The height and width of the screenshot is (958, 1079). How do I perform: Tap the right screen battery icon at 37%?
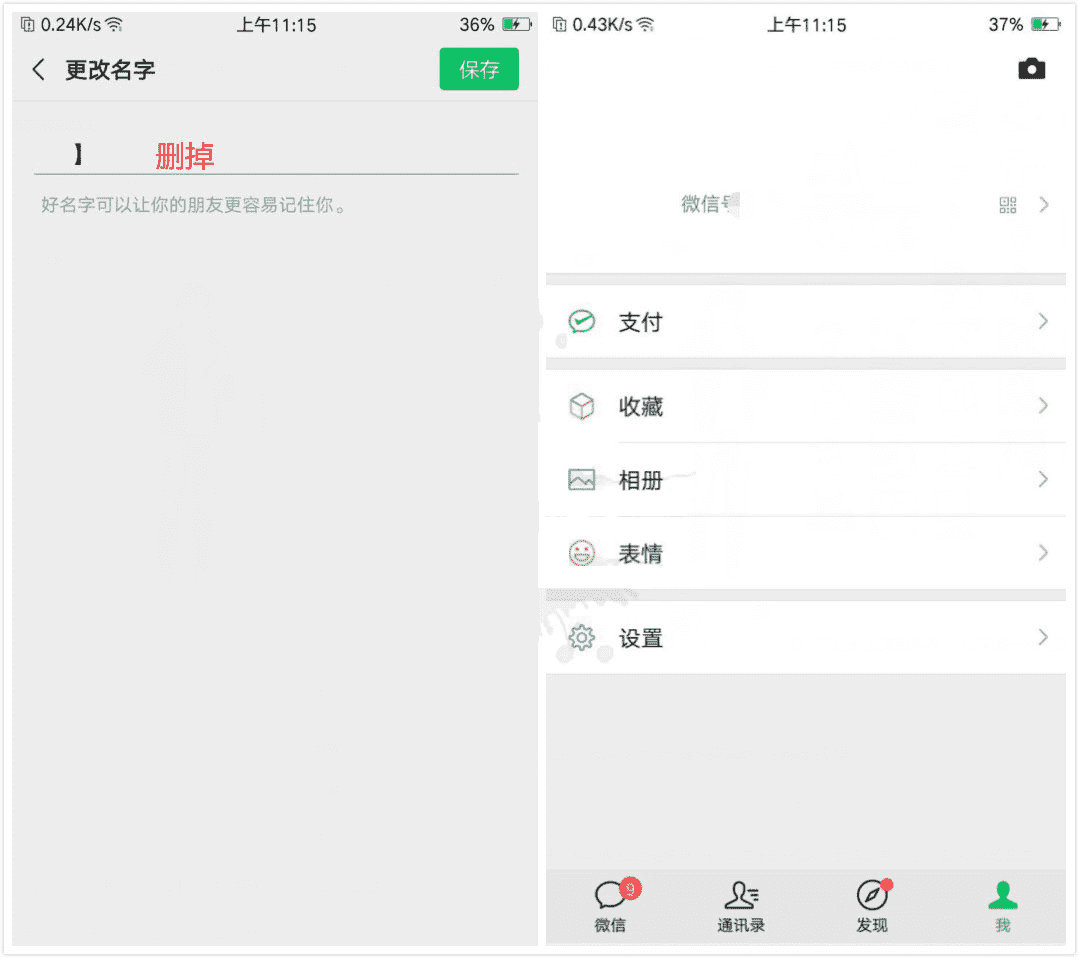[x=1046, y=25]
